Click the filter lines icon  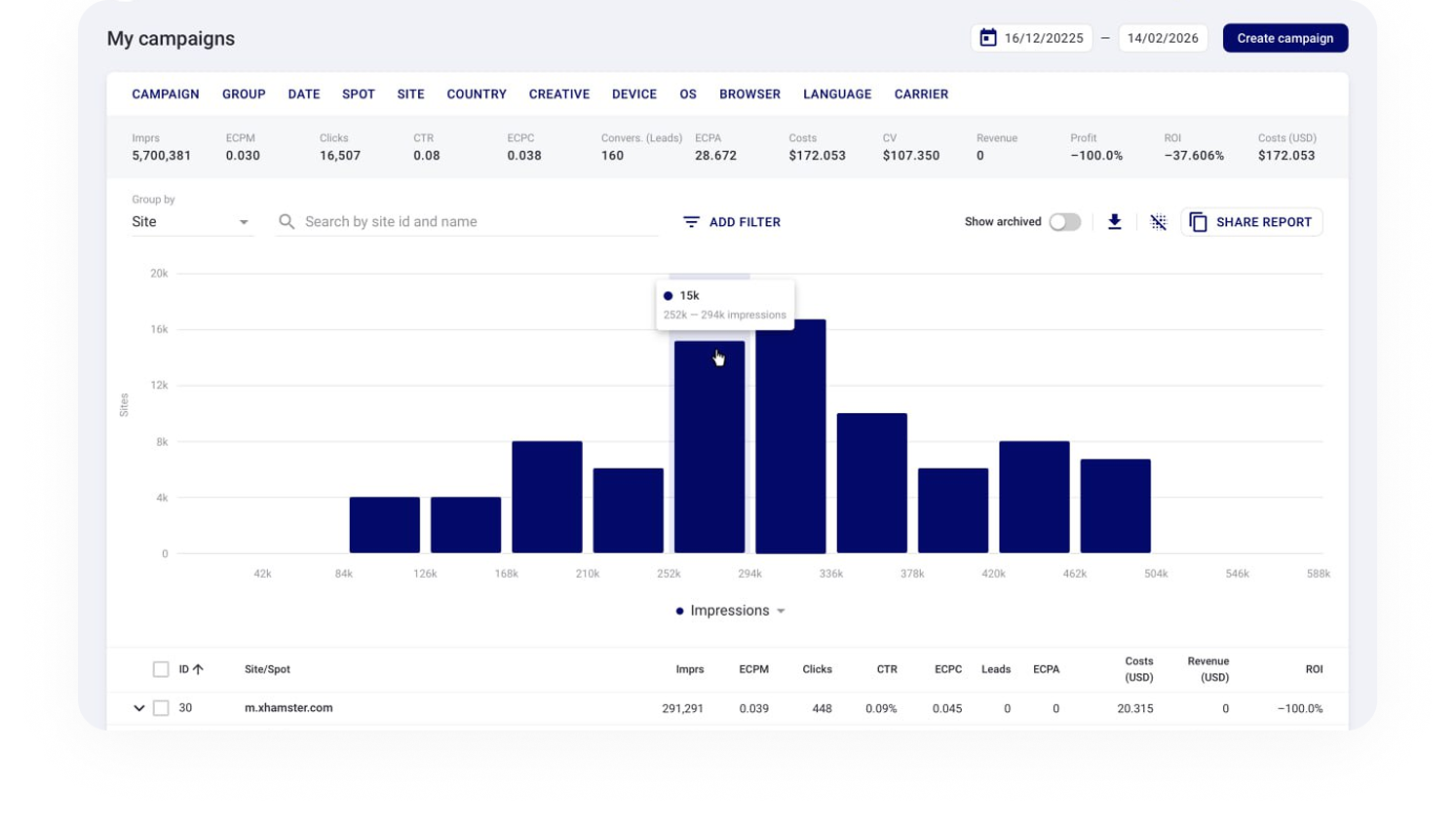tap(691, 222)
